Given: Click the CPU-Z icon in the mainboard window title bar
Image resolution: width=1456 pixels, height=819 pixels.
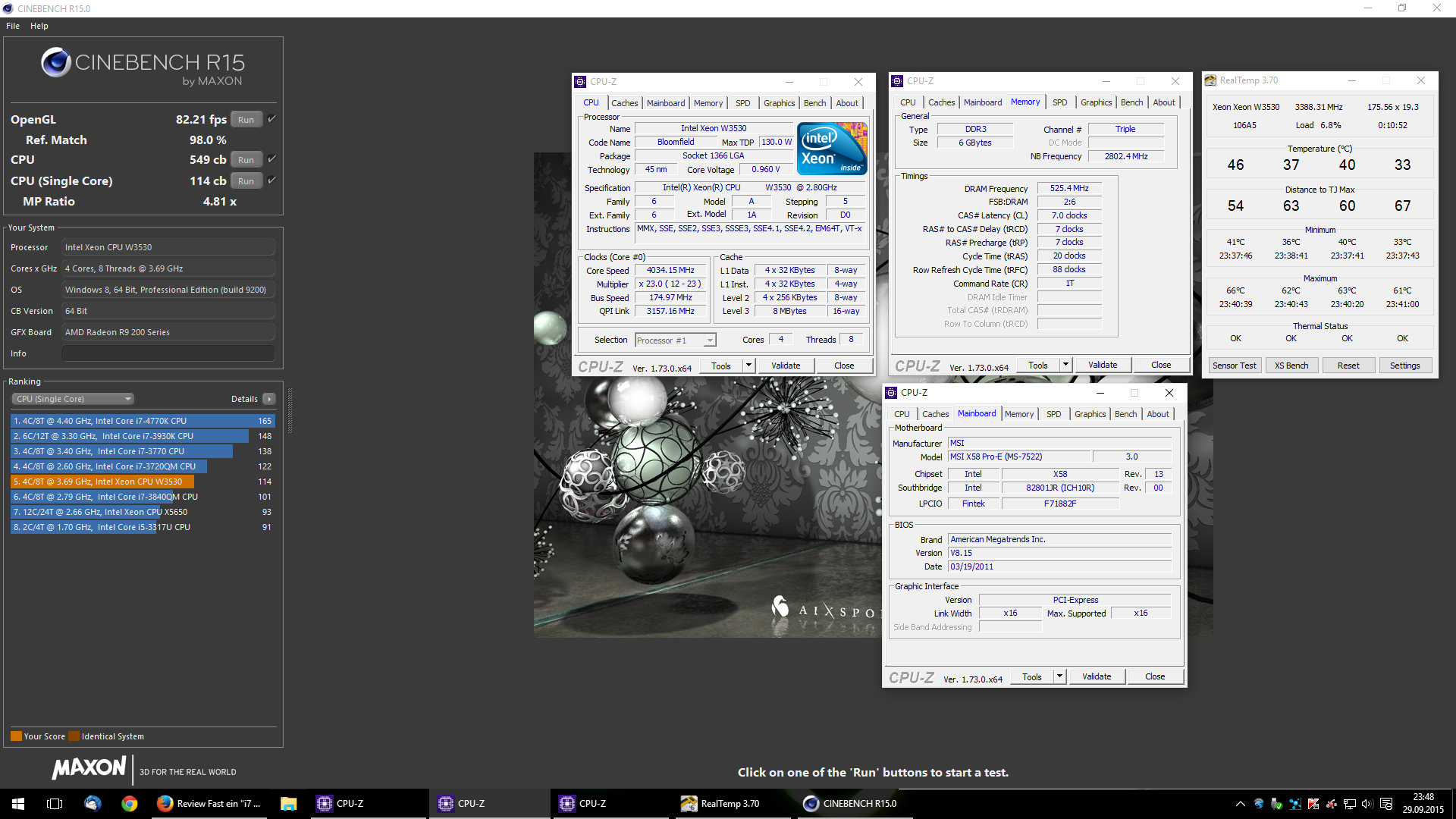Looking at the screenshot, I should tap(892, 393).
